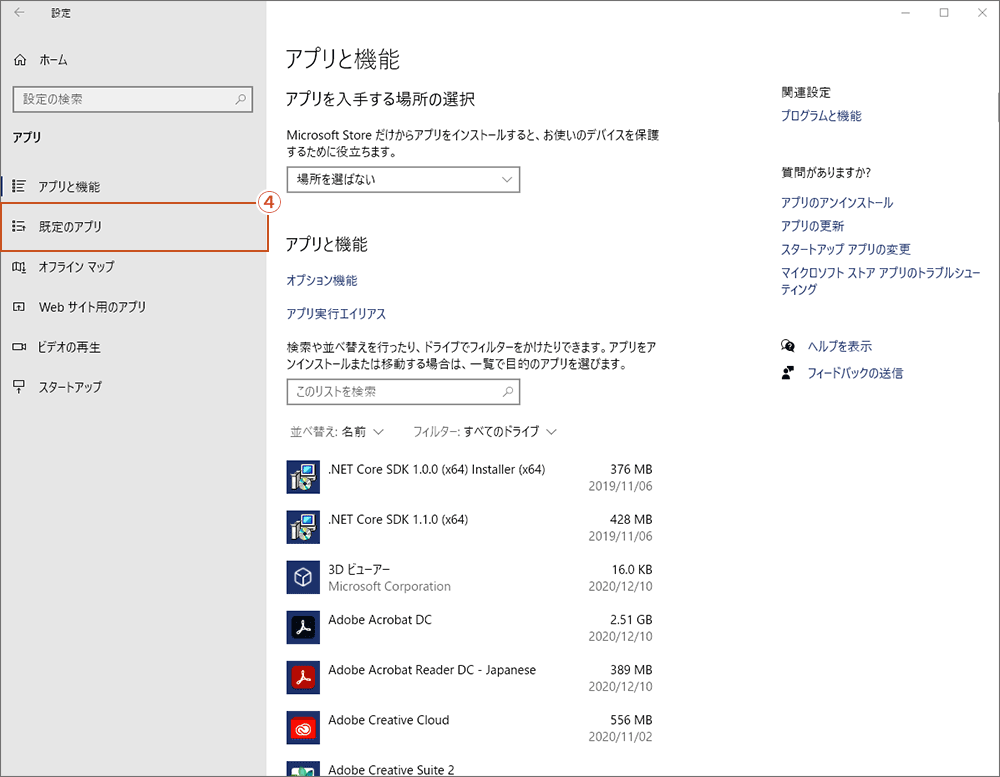Select Web サイト用のアプリ in the sidebar

pos(133,307)
